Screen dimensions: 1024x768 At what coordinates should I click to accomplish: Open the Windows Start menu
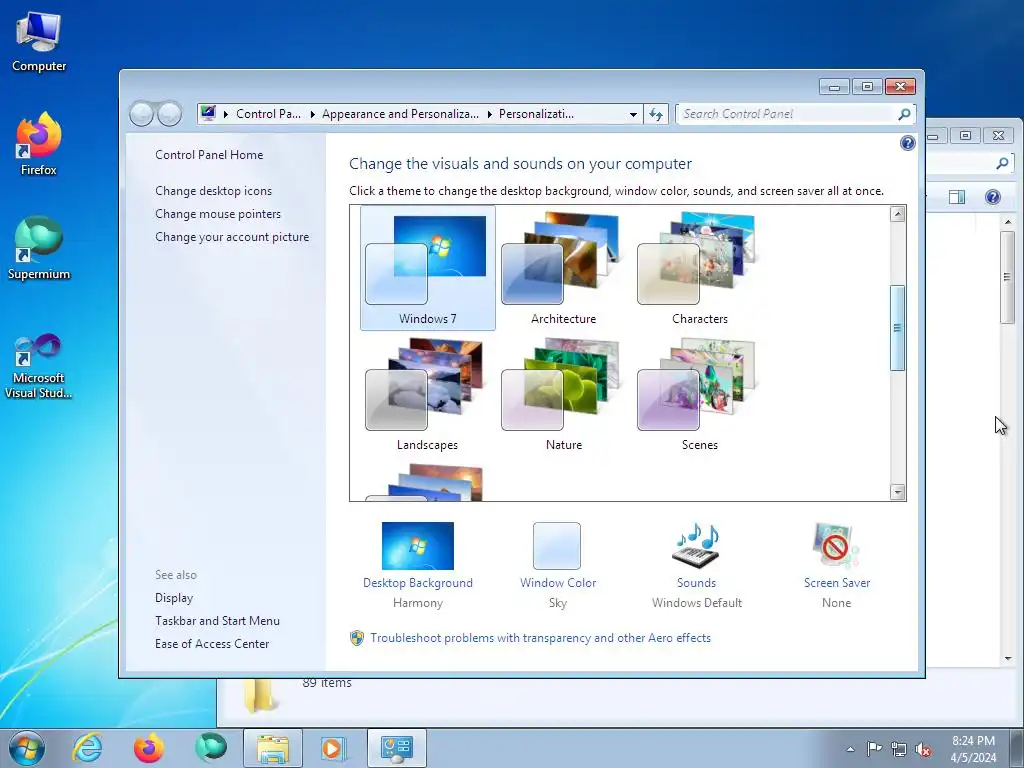(26, 748)
